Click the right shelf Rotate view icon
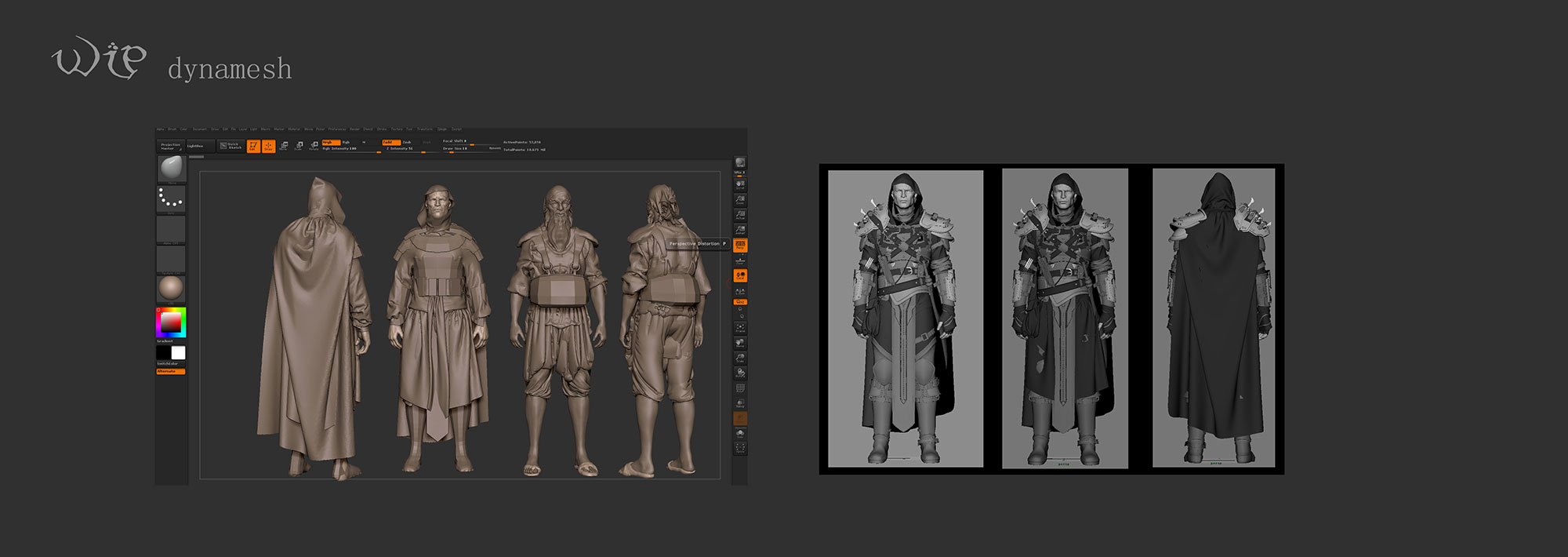Image resolution: width=1568 pixels, height=557 pixels. (x=740, y=373)
